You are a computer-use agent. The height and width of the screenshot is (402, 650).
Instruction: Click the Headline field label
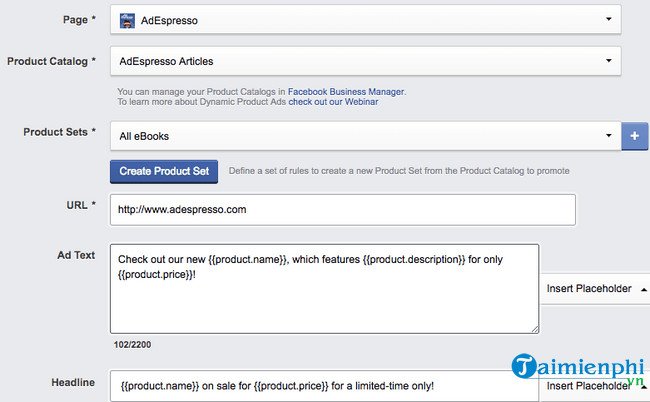[73, 382]
